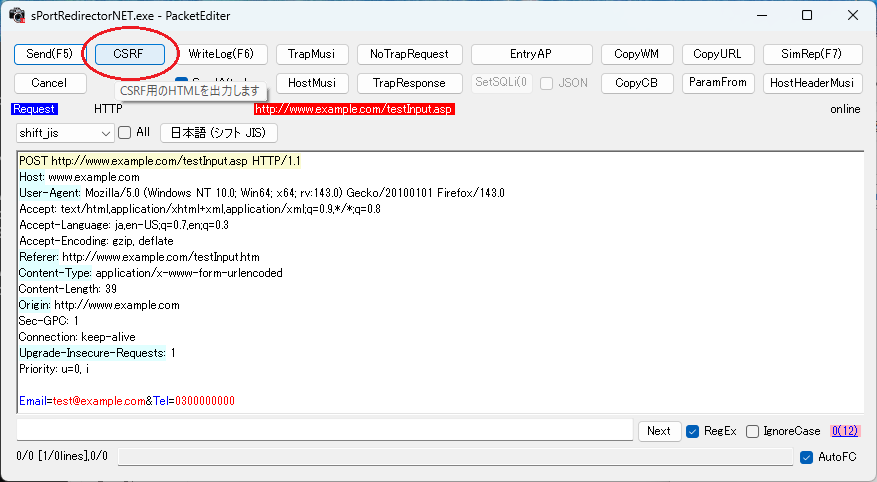
Task: Click the 0/0 [1/0lines],0/0 status text
Action: point(62,456)
